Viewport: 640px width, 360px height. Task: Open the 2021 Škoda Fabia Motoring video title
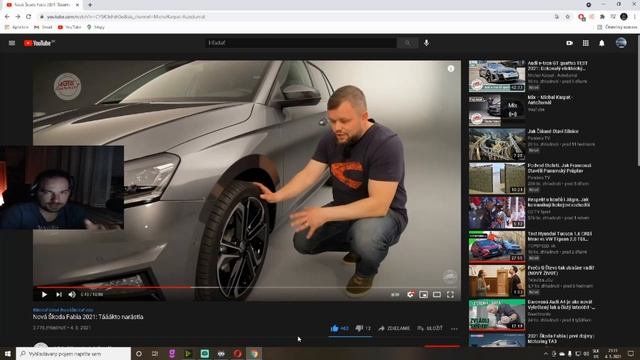561,339
